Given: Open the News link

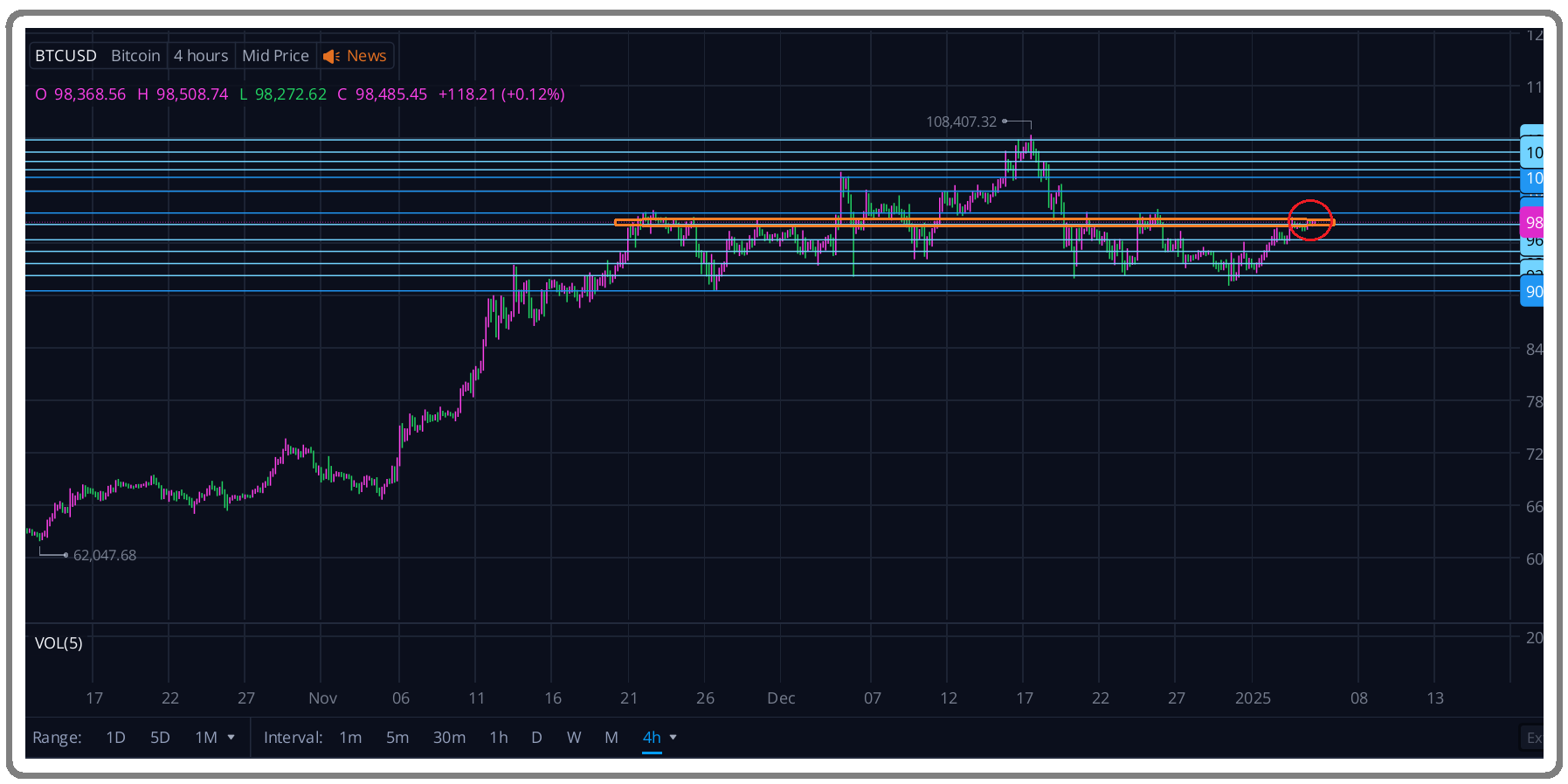Looking at the screenshot, I should [366, 56].
